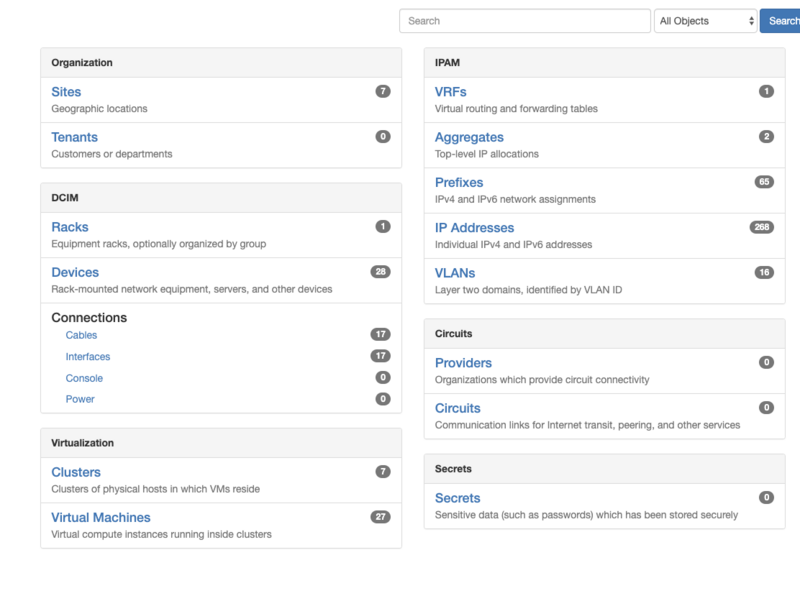Open the VRFs link

pos(451,92)
